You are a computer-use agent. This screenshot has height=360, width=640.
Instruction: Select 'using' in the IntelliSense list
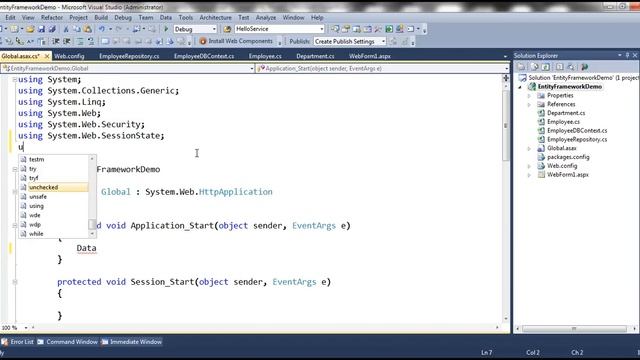point(53,206)
